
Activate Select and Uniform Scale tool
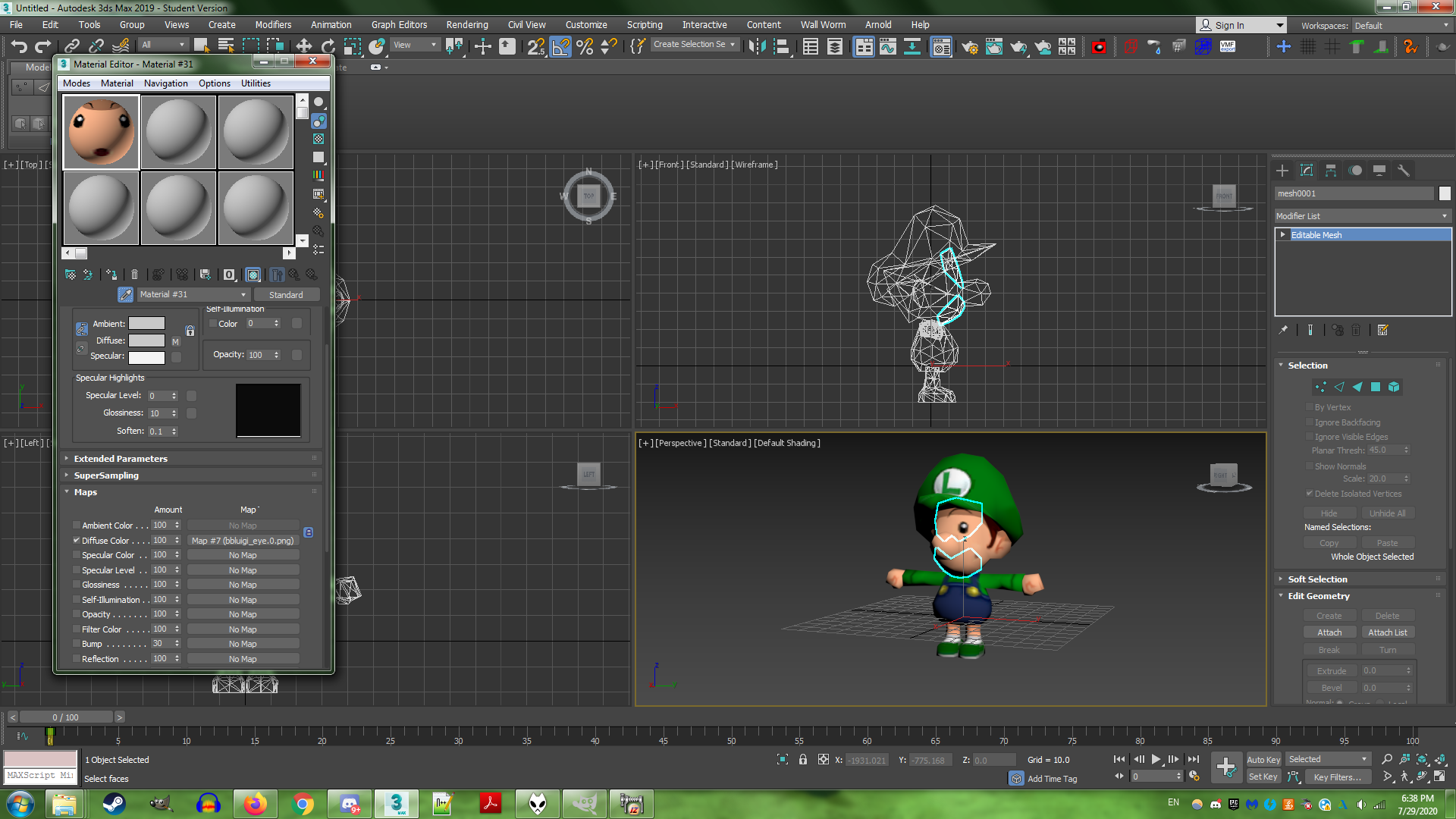(x=353, y=46)
